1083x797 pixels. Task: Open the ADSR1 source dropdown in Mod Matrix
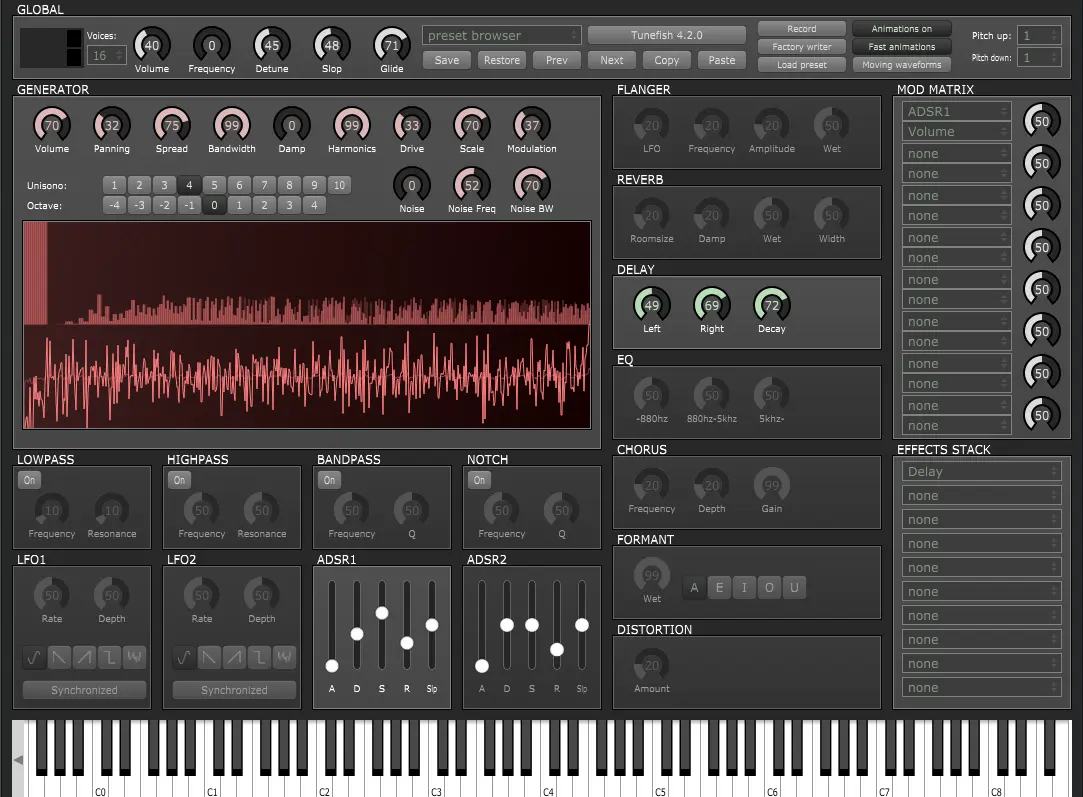957,111
